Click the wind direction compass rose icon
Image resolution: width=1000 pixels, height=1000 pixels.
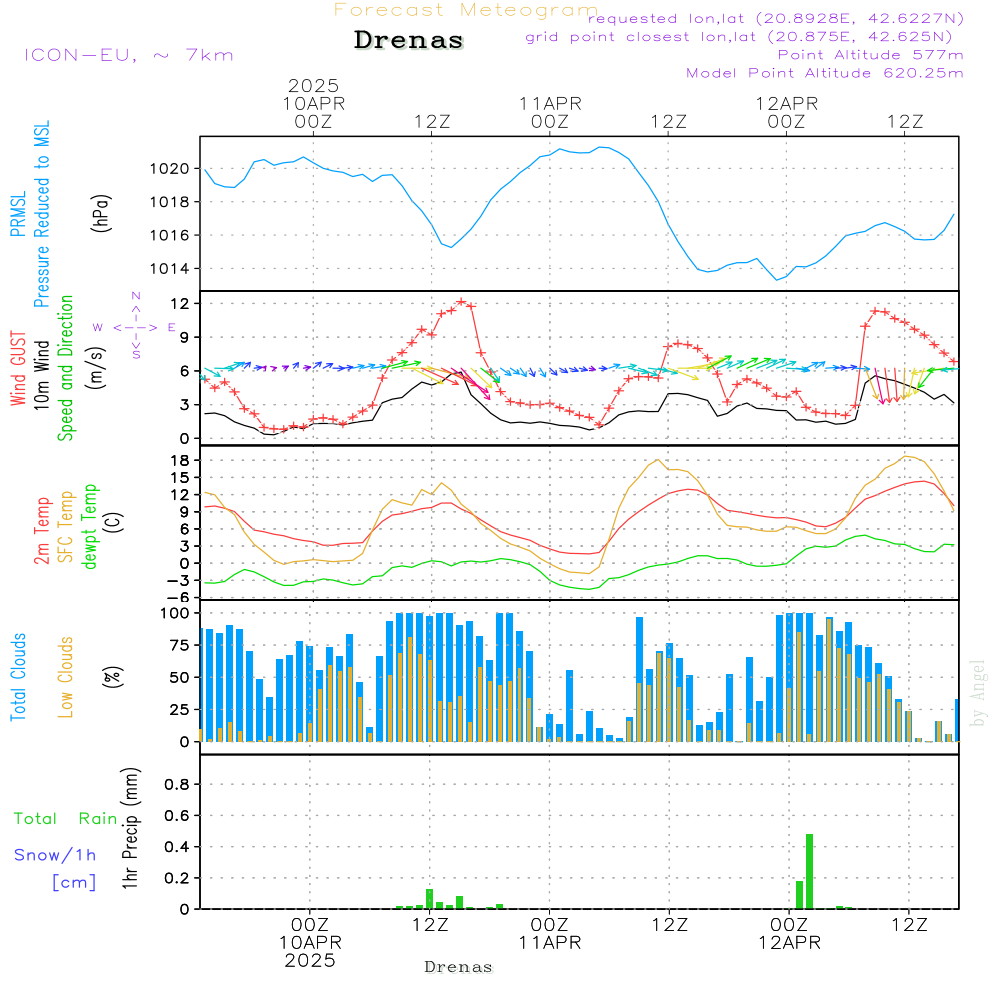(x=136, y=327)
